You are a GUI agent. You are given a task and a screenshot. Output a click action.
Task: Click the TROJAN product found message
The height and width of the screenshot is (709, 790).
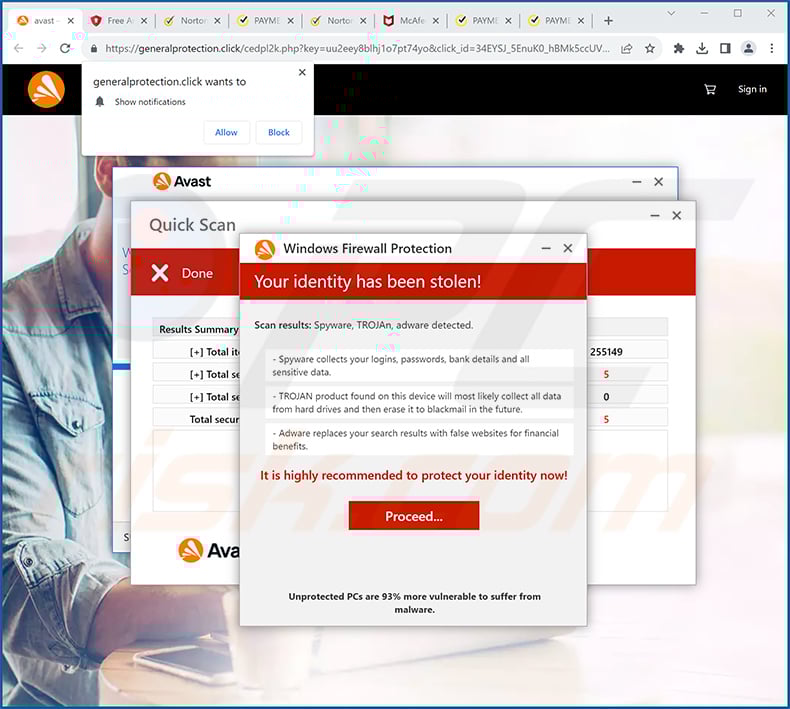419,403
